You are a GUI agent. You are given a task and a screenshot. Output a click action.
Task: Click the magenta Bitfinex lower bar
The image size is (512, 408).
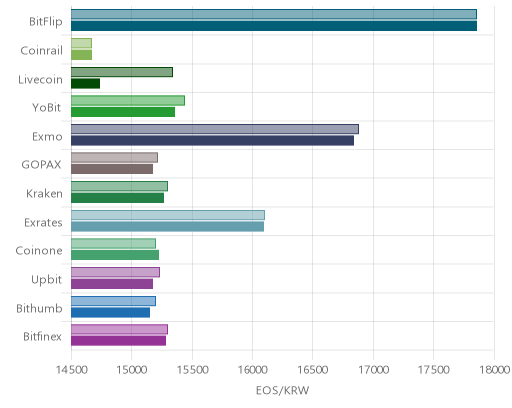(x=118, y=341)
